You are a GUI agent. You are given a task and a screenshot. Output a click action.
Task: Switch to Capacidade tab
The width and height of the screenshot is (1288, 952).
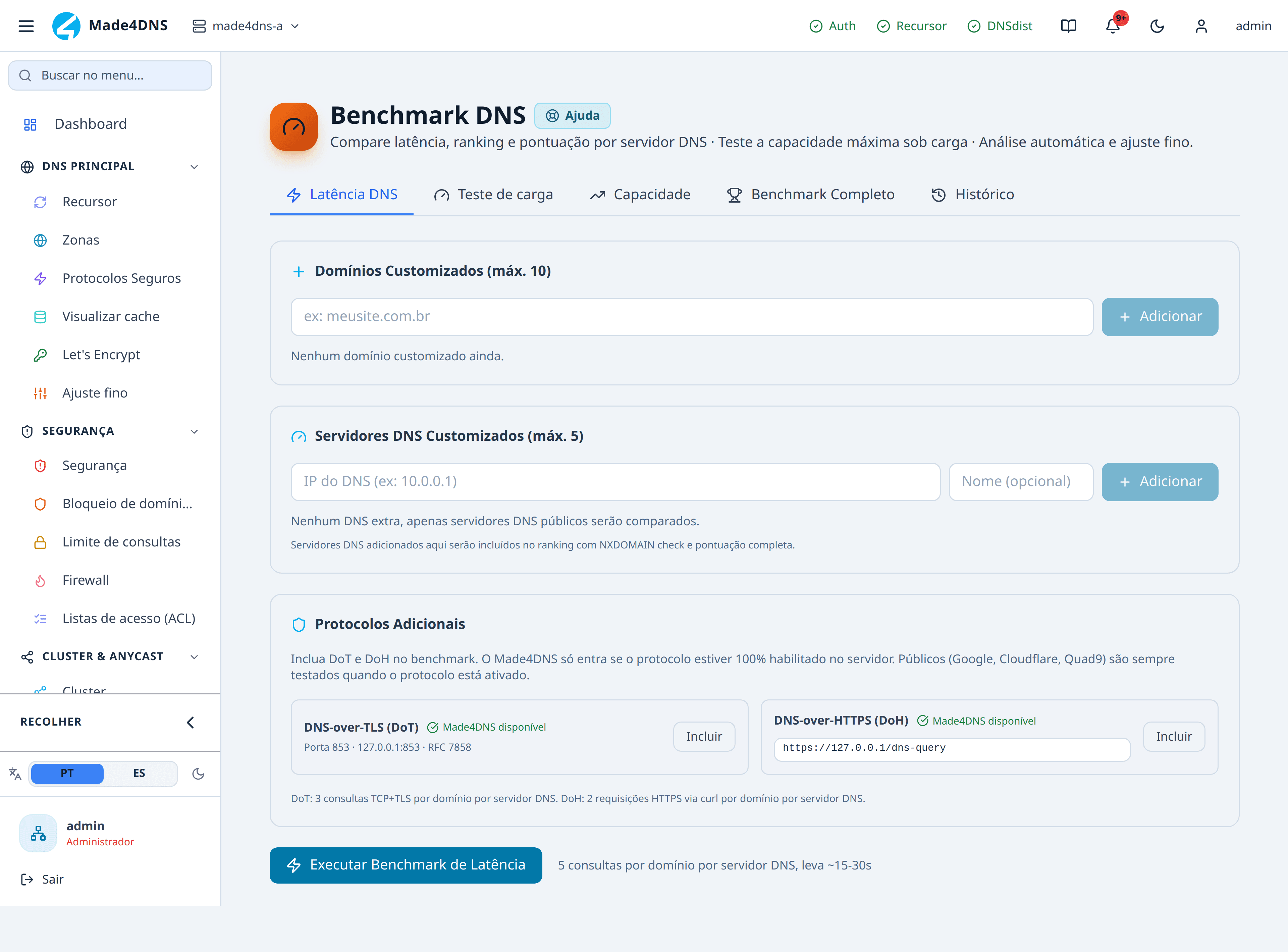[640, 195]
